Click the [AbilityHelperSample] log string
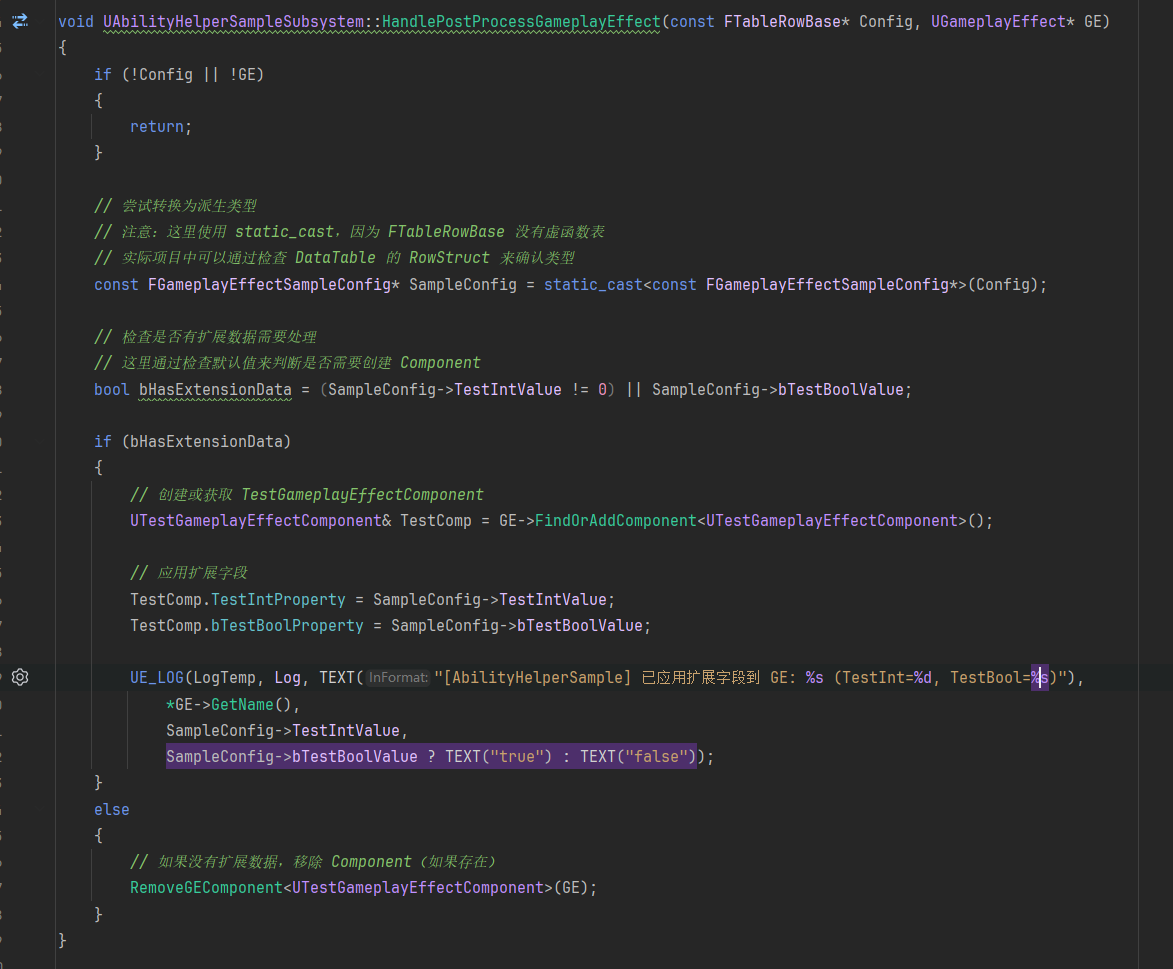The image size is (1173, 969). click(x=537, y=677)
